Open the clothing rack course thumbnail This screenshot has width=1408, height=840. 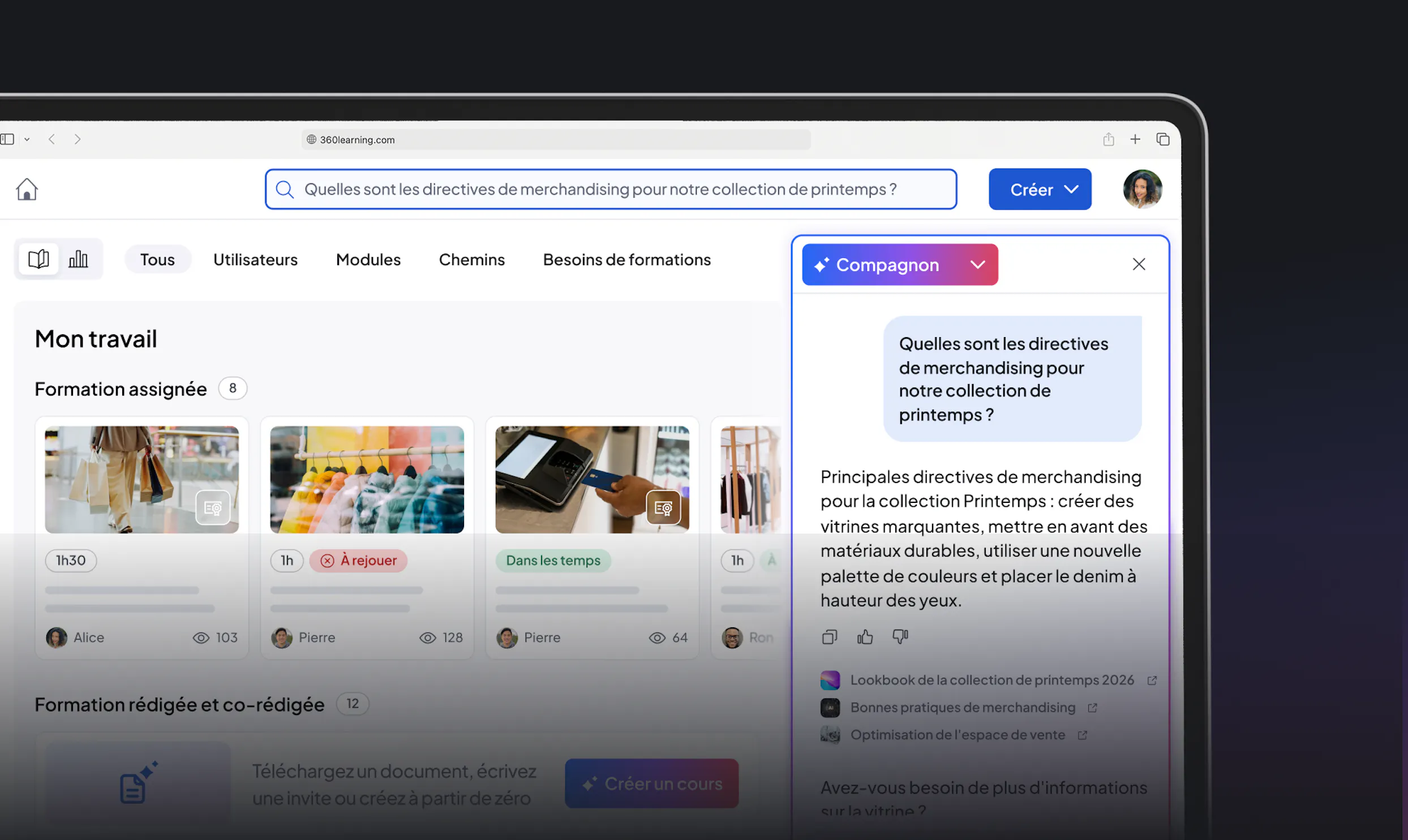[x=751, y=480]
